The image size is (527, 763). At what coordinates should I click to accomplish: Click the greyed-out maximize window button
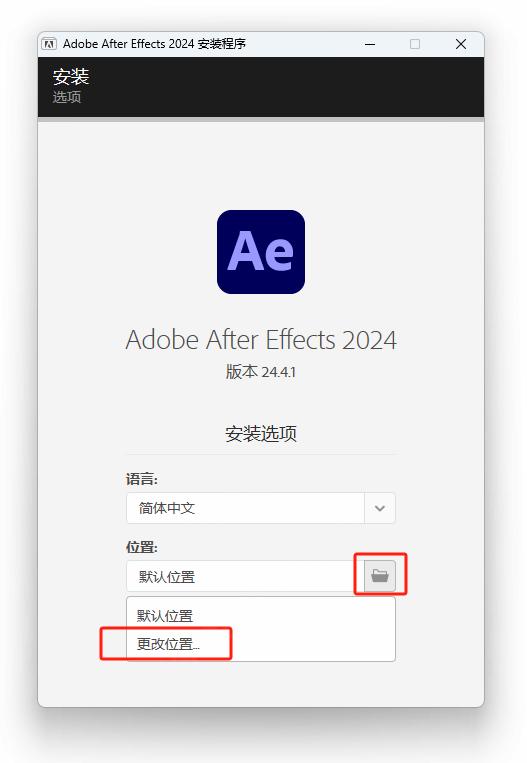pyautogui.click(x=415, y=44)
